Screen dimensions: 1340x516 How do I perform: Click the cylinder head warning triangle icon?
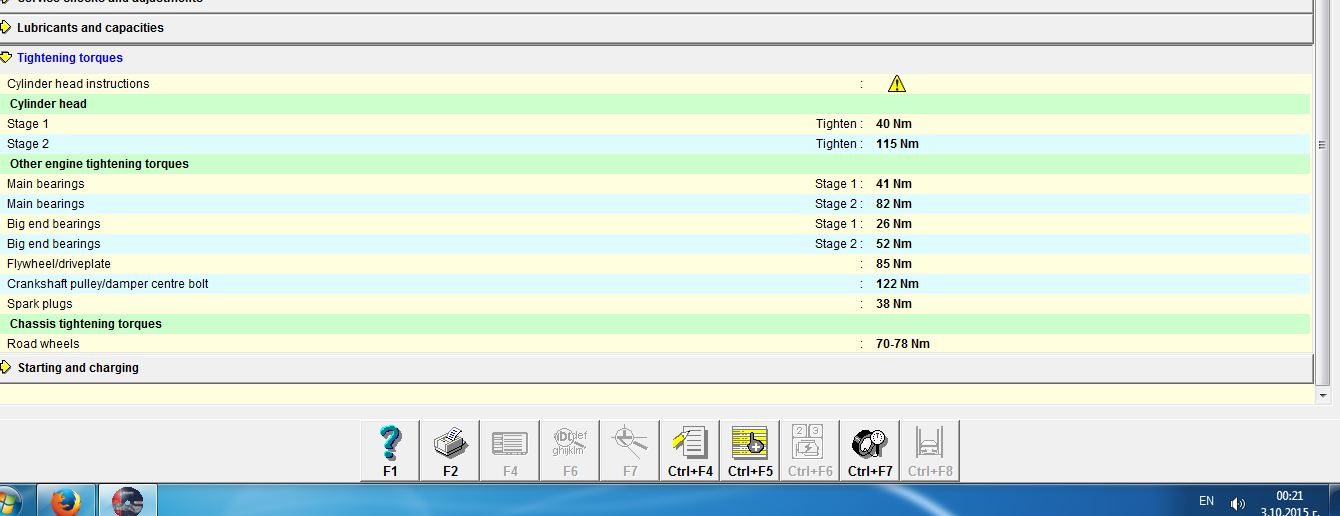click(x=897, y=84)
